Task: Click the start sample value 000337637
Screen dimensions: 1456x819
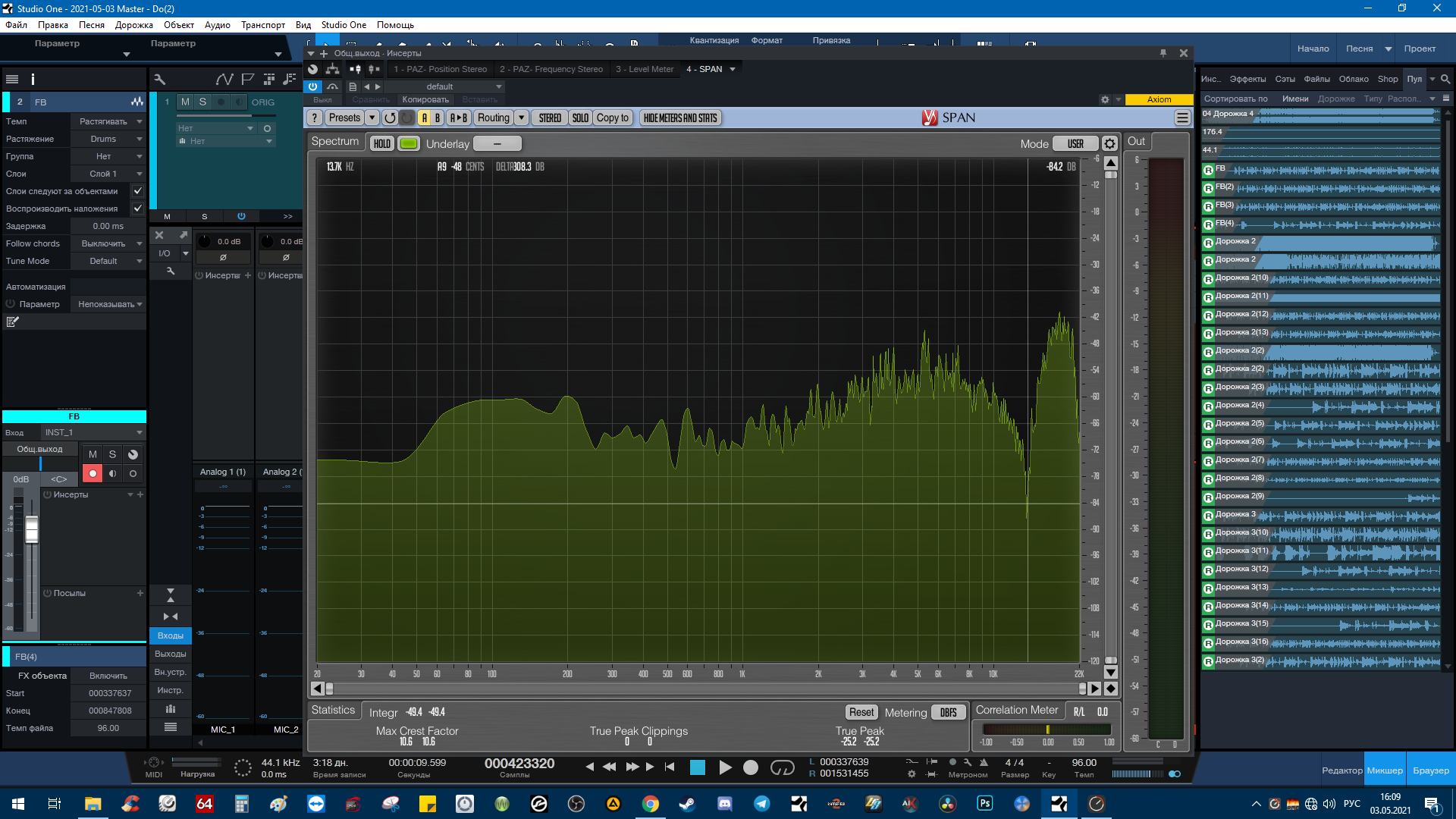Action: coord(109,693)
